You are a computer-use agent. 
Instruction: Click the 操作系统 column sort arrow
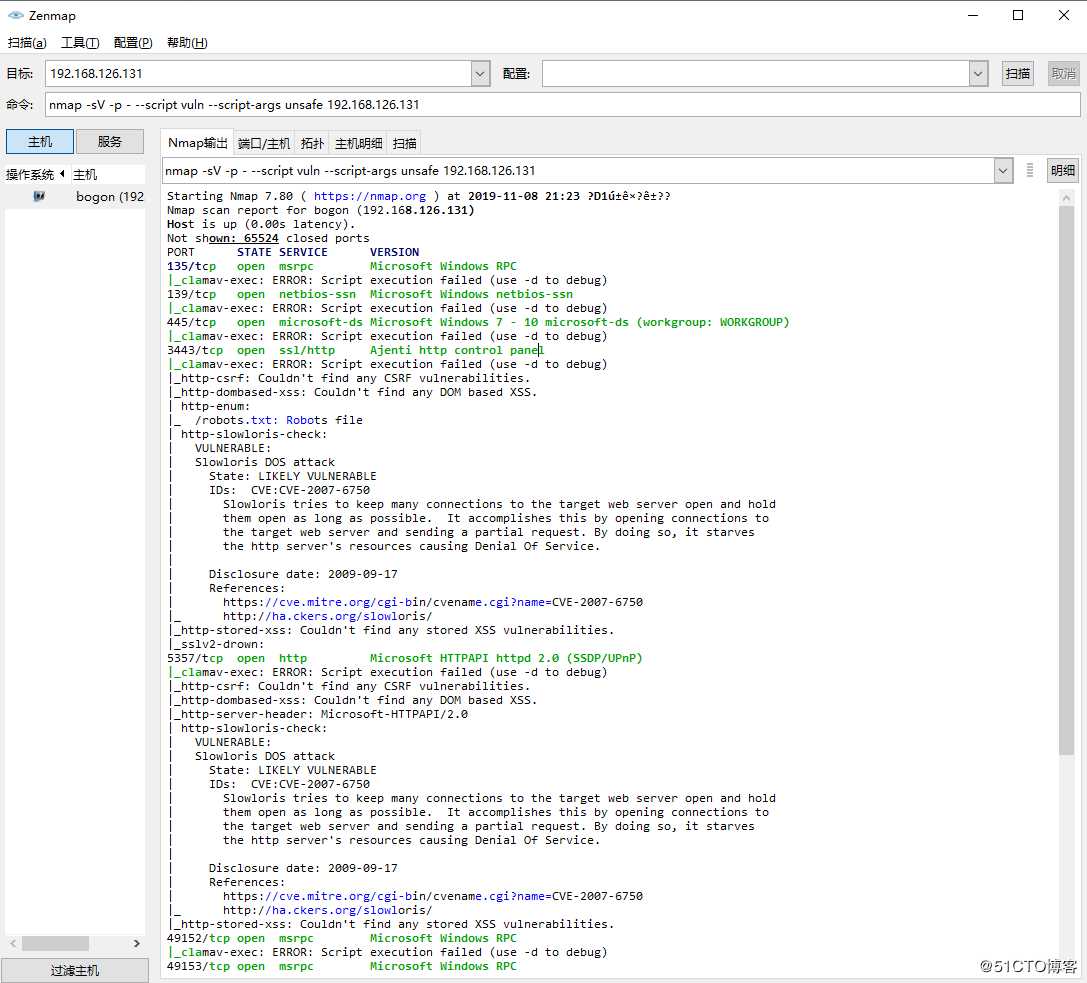(x=62, y=174)
